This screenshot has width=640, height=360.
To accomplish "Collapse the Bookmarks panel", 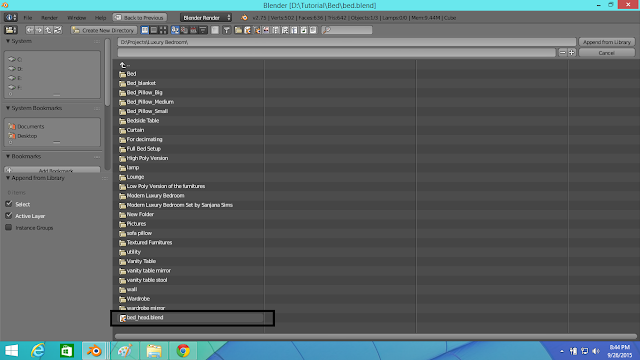I will tap(8, 156).
